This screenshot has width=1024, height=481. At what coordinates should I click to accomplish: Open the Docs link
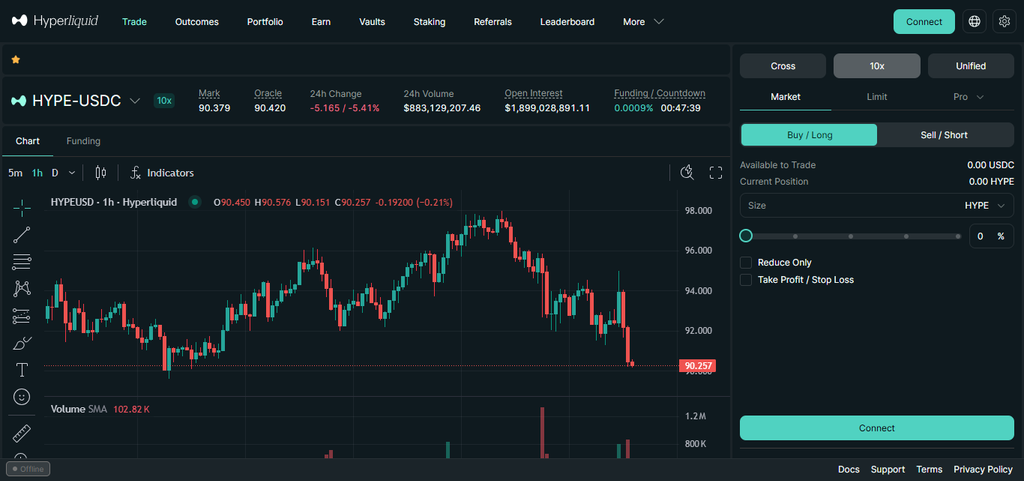point(849,469)
